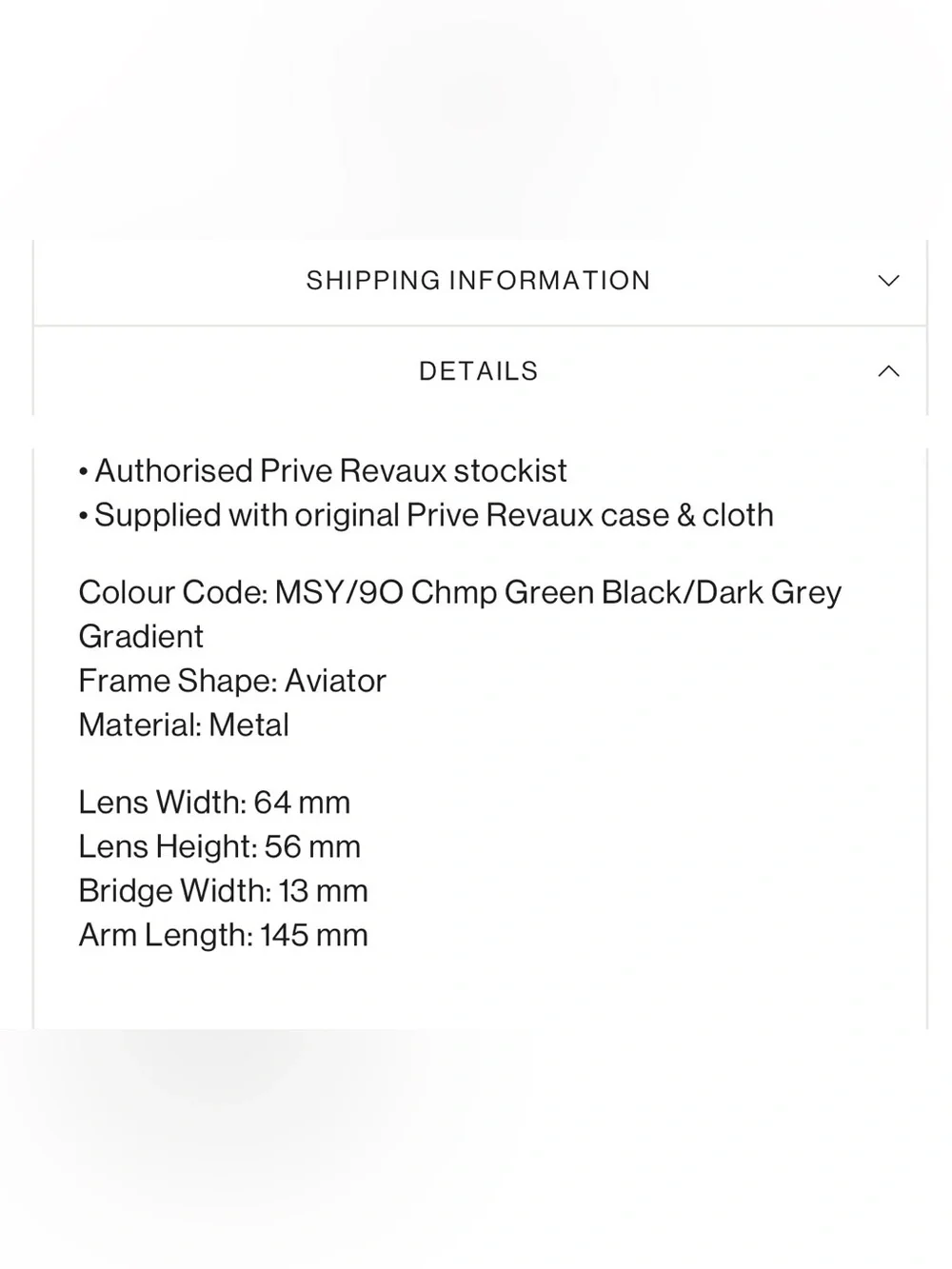Click the bullet before Authorised

(84, 472)
